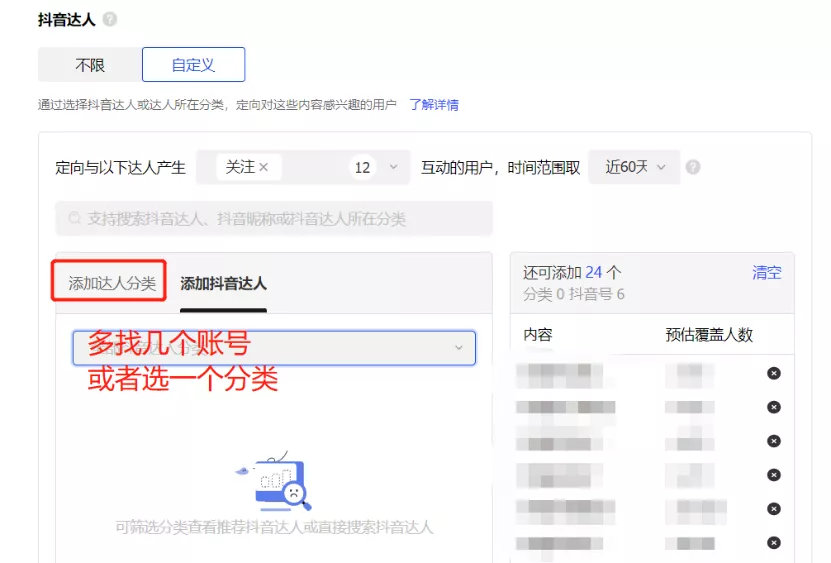Click the 还可添加 24 个 text
The height and width of the screenshot is (563, 831).
tap(572, 272)
